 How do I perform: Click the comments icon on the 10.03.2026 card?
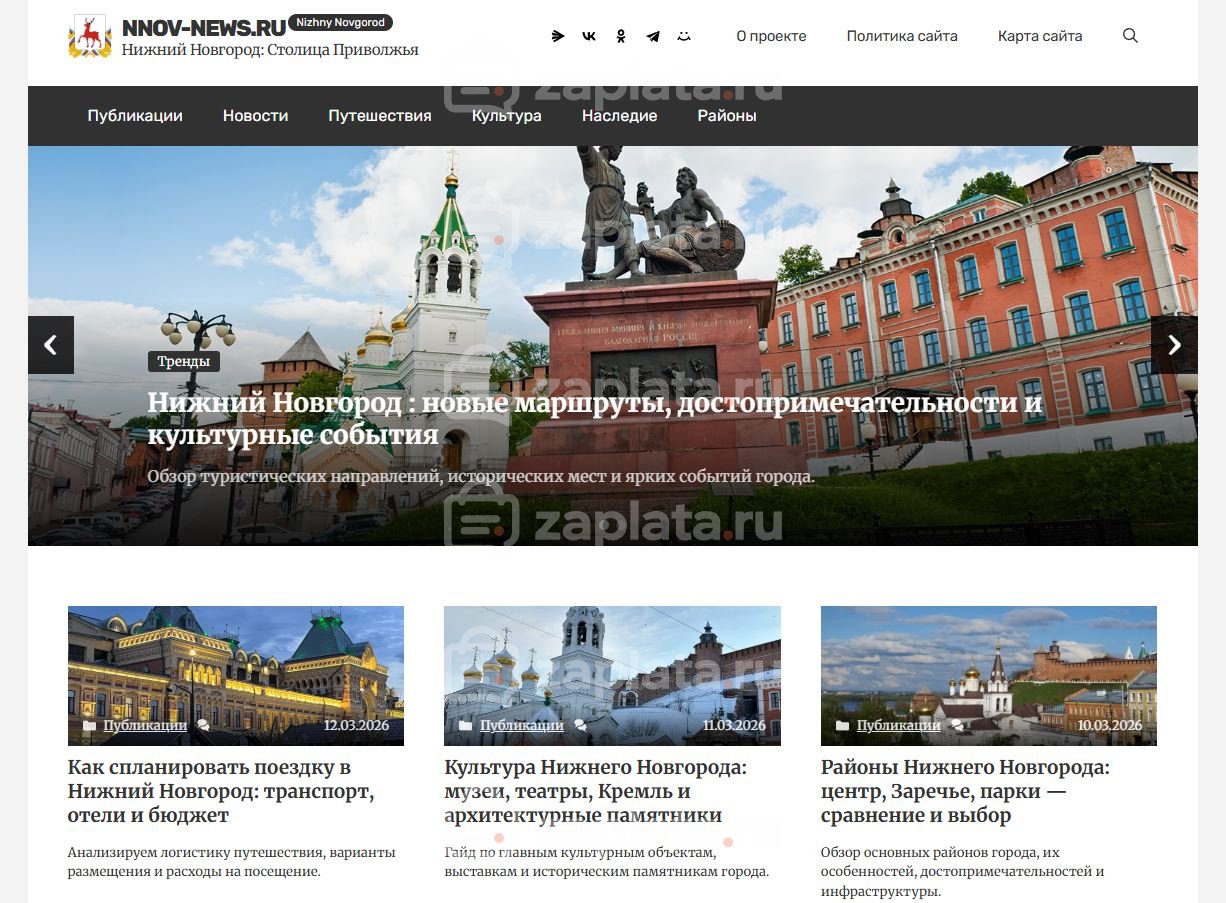pyautogui.click(x=957, y=726)
